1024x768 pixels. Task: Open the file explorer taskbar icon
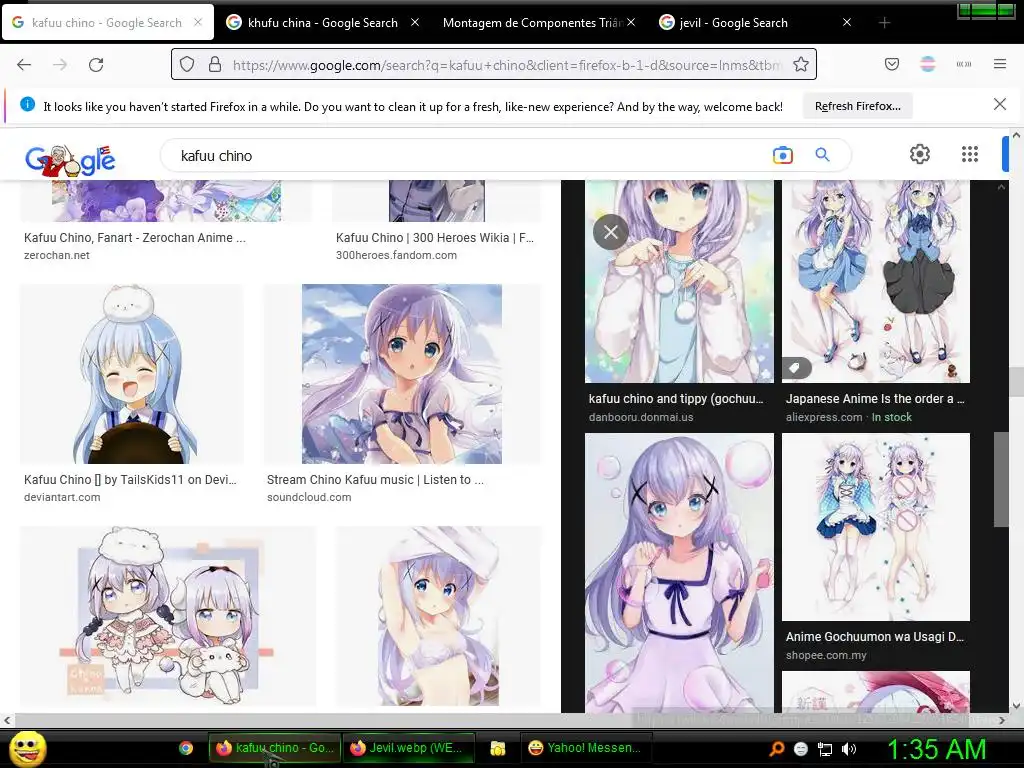click(x=498, y=748)
